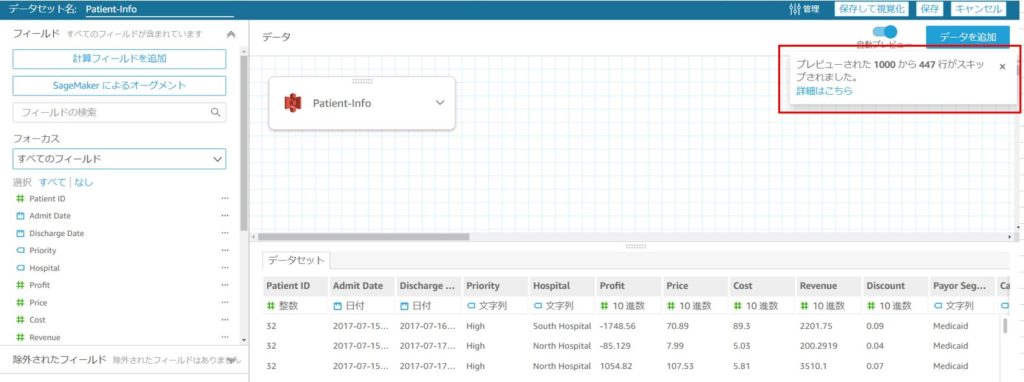The image size is (1024, 382).
Task: Click the Revenue column header
Action: point(828,285)
